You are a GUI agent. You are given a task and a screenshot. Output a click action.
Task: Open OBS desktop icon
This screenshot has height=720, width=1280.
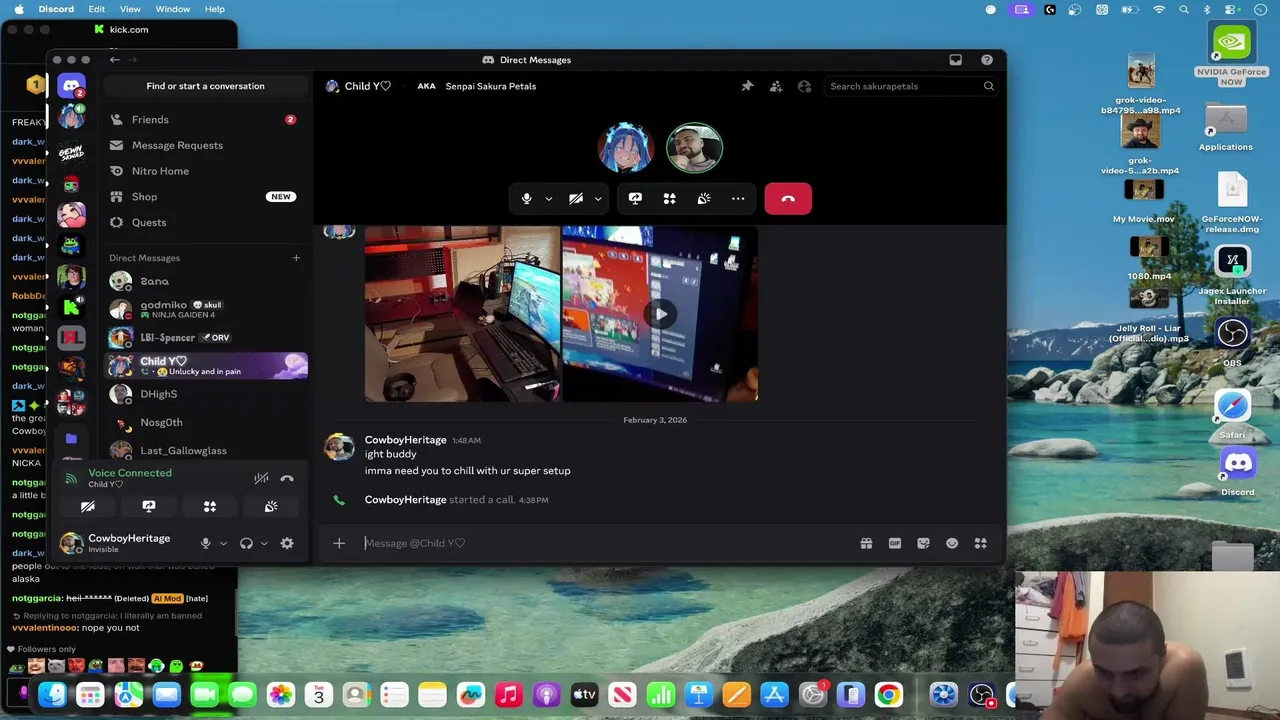click(x=1232, y=341)
